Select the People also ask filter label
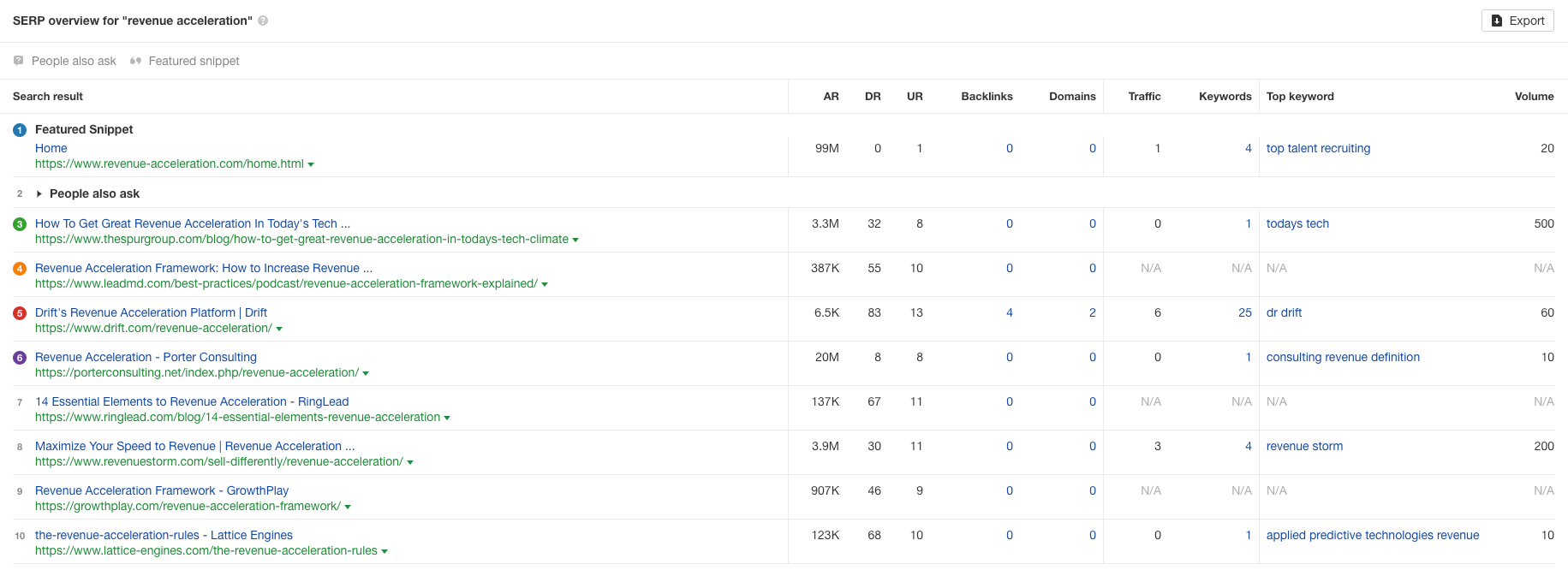This screenshot has width=1568, height=576. [x=74, y=61]
